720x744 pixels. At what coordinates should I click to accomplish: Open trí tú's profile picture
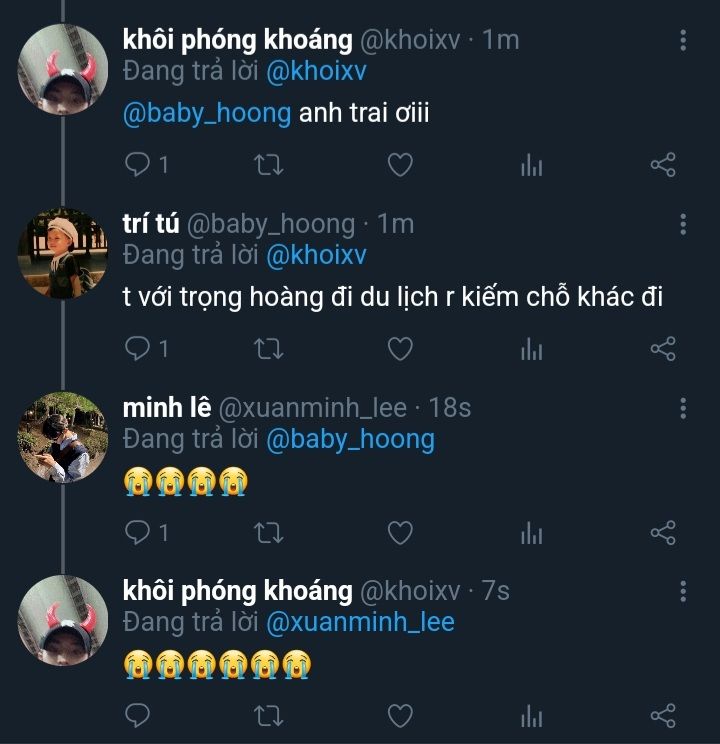pyautogui.click(x=62, y=254)
